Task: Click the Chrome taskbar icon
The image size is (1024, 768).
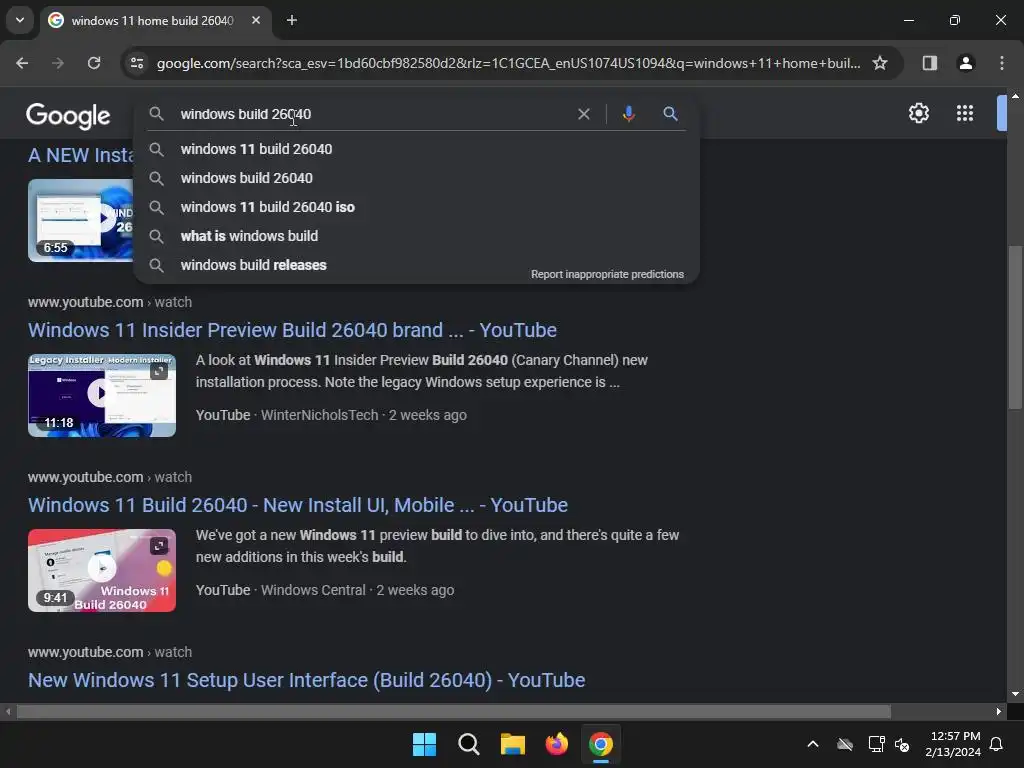Action: click(x=601, y=744)
